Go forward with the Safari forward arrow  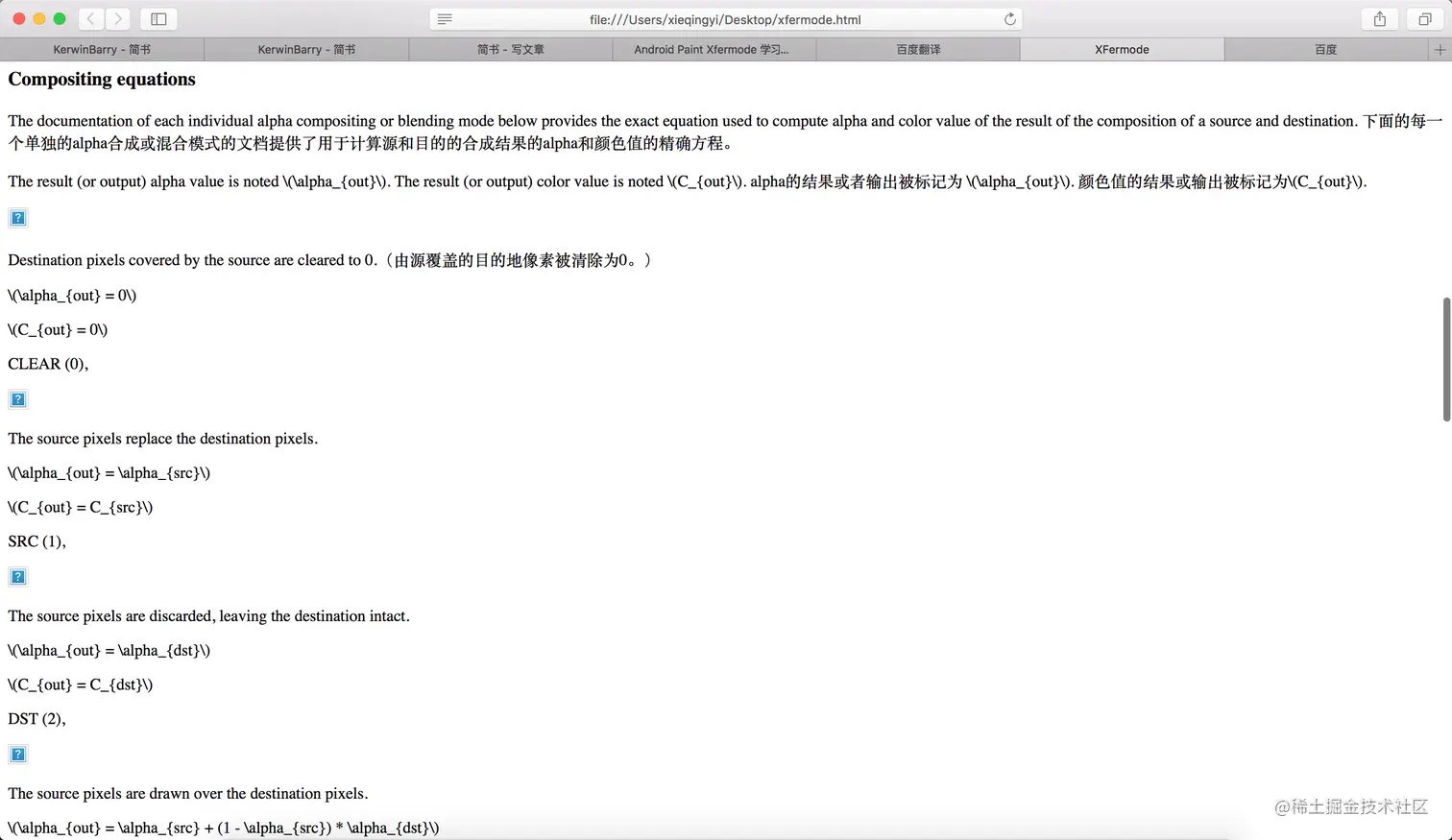118,18
